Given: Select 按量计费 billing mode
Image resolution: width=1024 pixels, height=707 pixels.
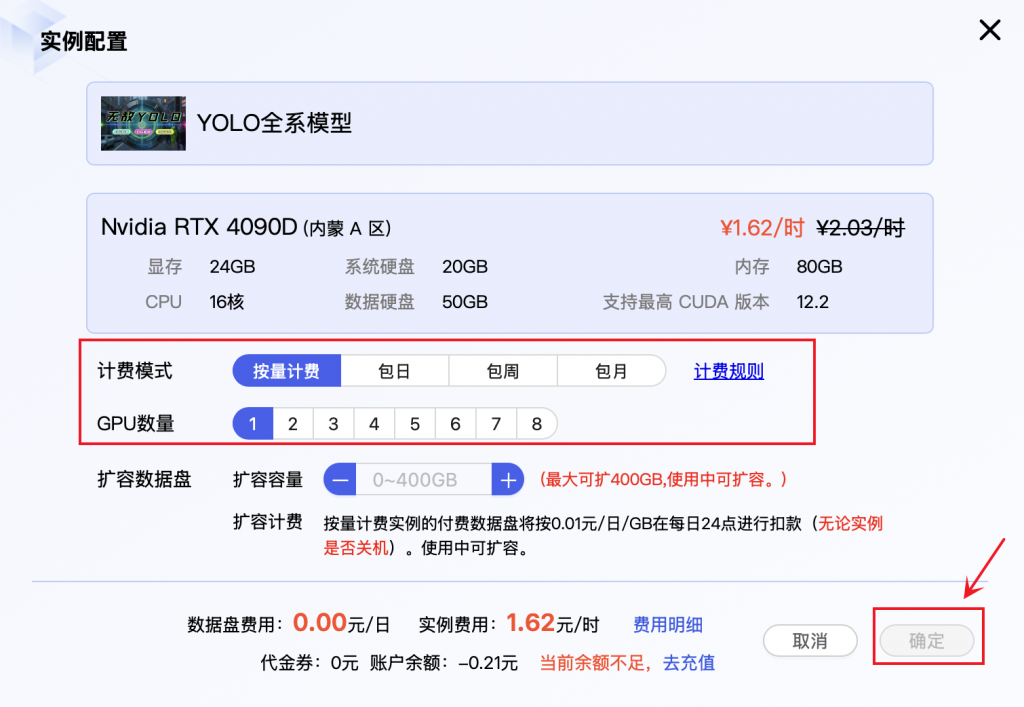Looking at the screenshot, I should [x=287, y=371].
